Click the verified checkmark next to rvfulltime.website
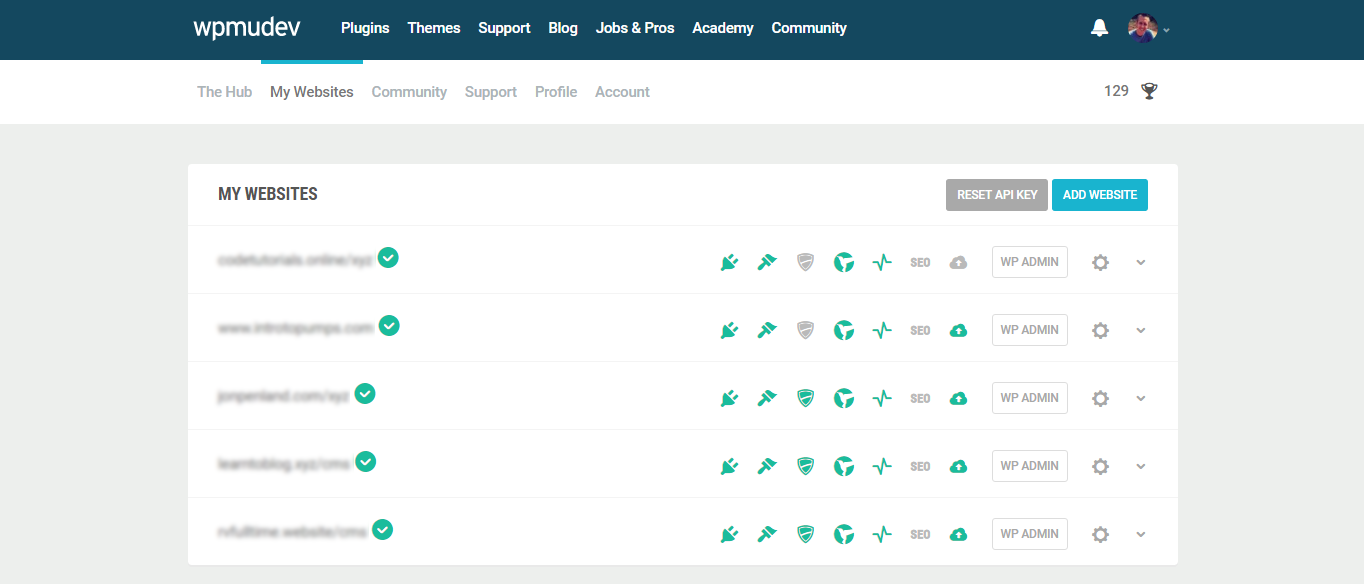The width and height of the screenshot is (1364, 584). click(381, 529)
